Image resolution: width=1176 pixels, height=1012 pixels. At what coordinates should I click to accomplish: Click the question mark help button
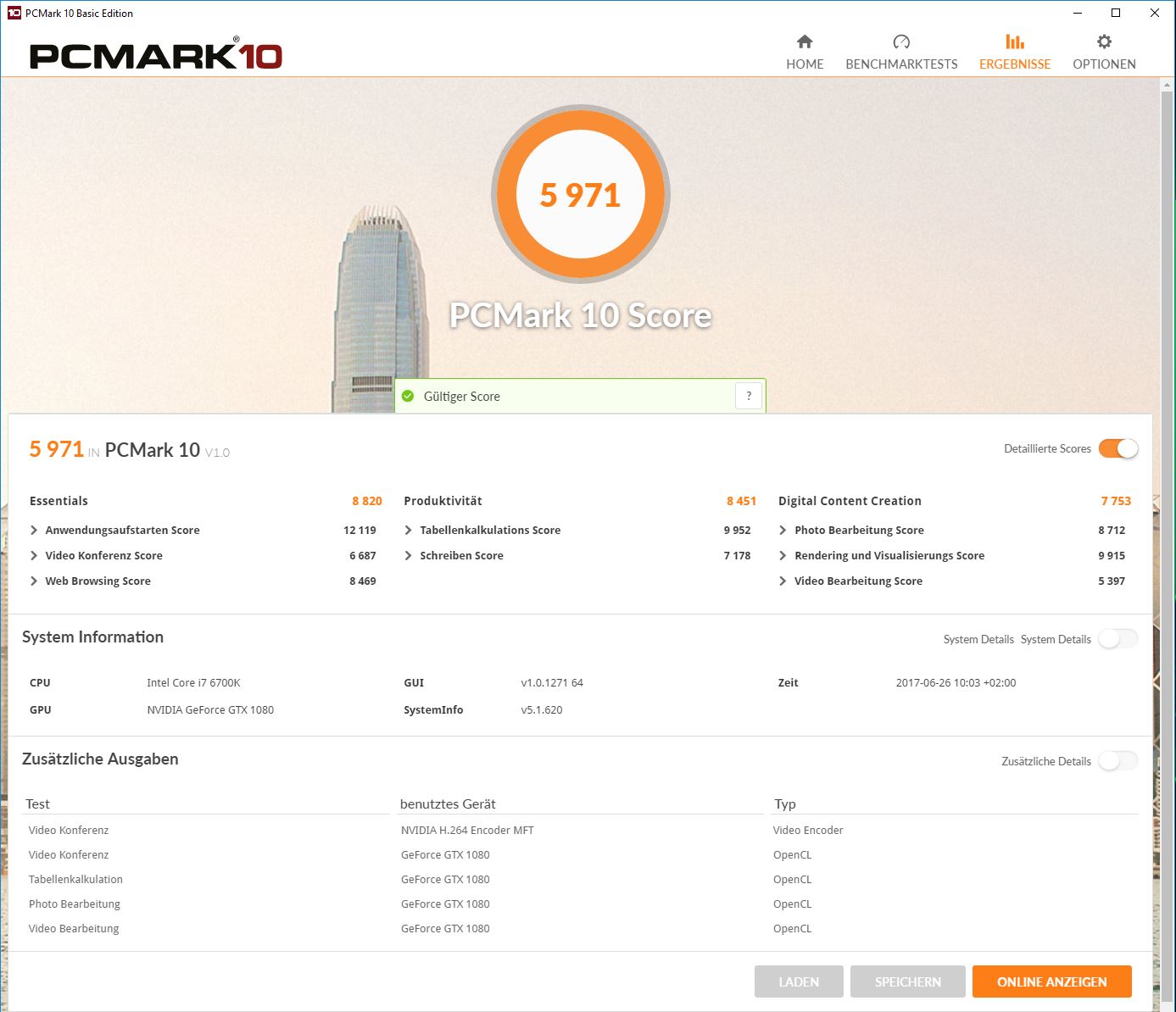749,396
